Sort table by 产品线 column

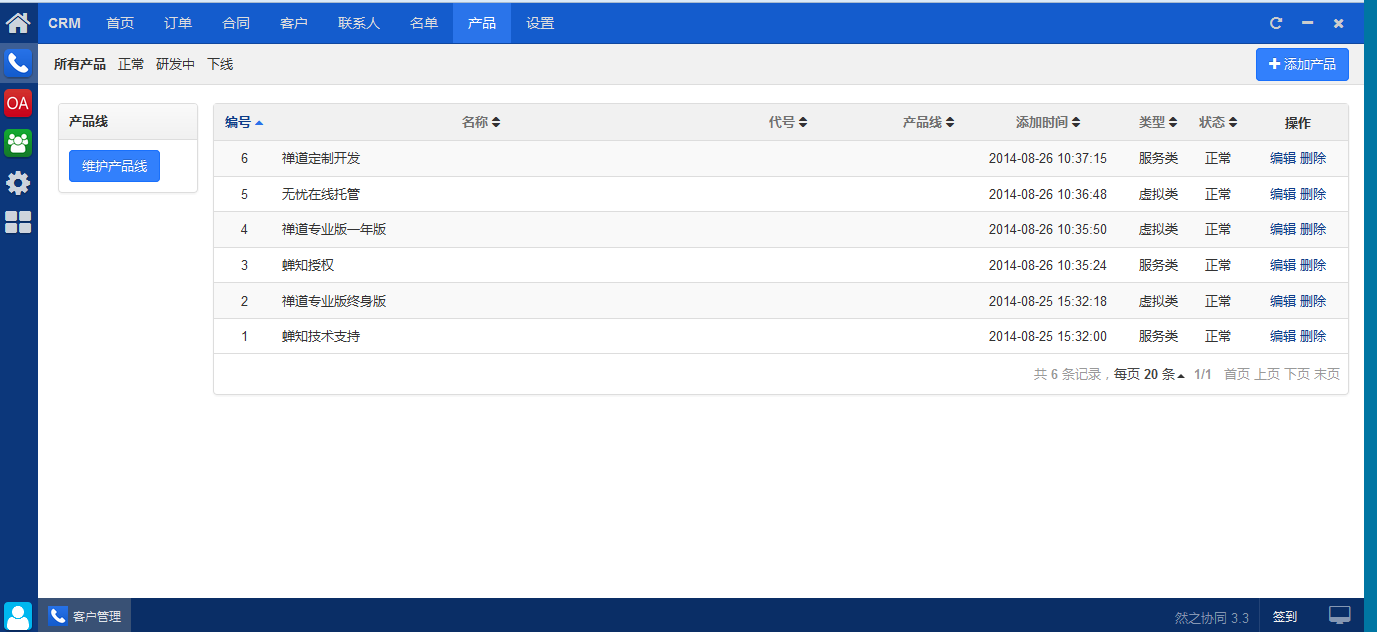(928, 122)
